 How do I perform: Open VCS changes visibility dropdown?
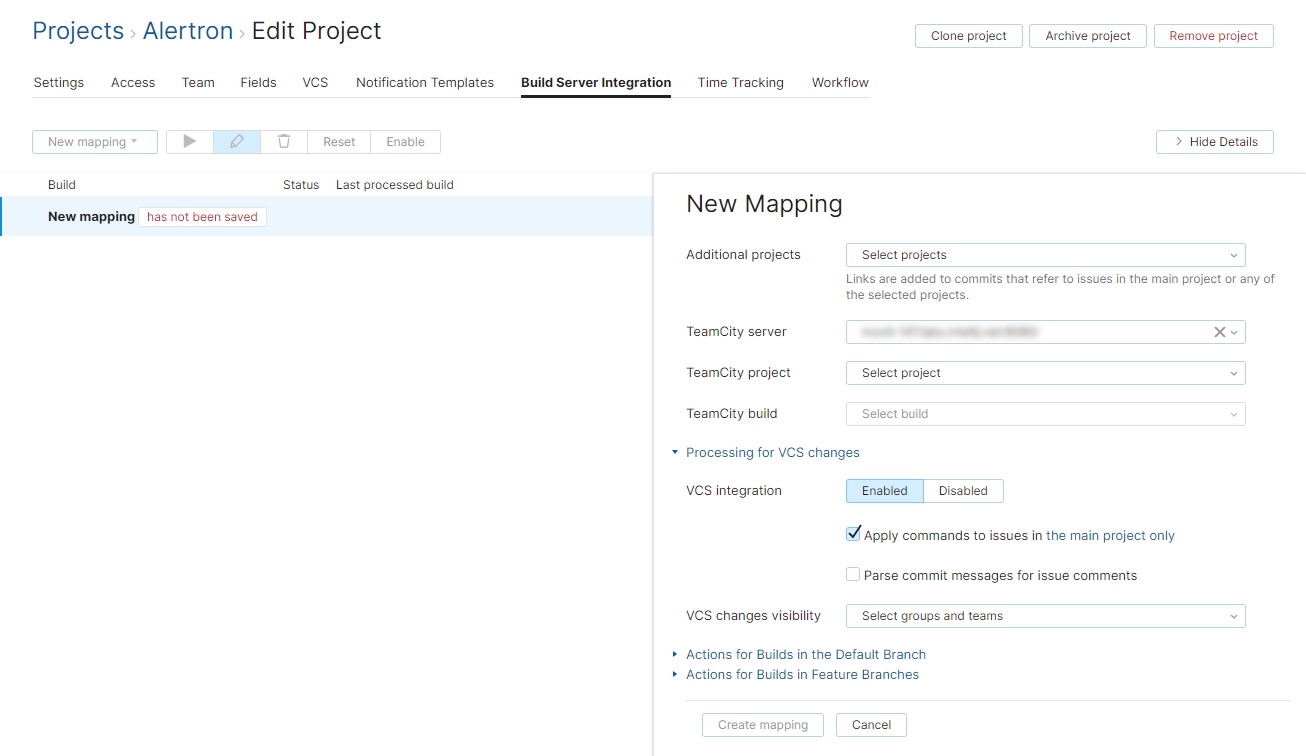coord(1045,616)
